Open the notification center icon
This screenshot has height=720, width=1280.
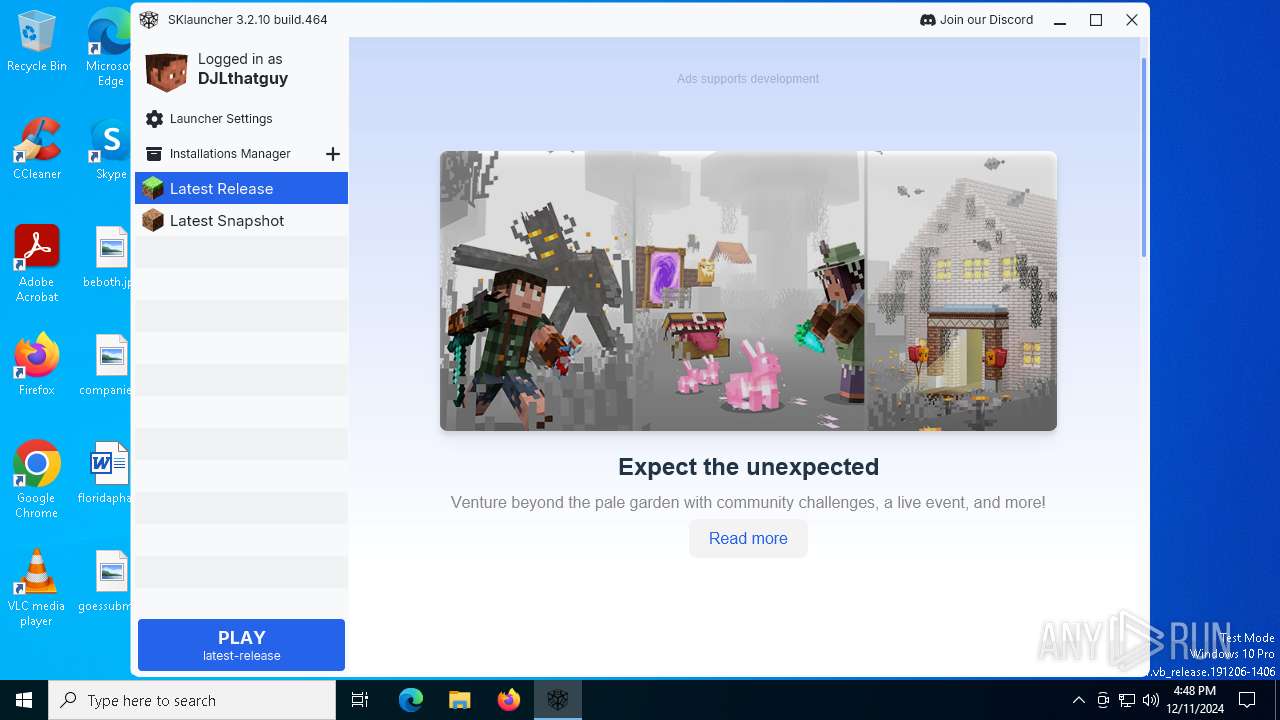pyautogui.click(x=1247, y=700)
